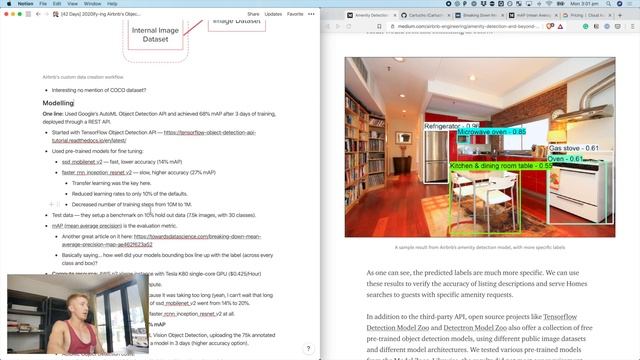Close the Pricing Cloud browser tab
Viewport: 640px width, 360px height.
(x=610, y=15)
